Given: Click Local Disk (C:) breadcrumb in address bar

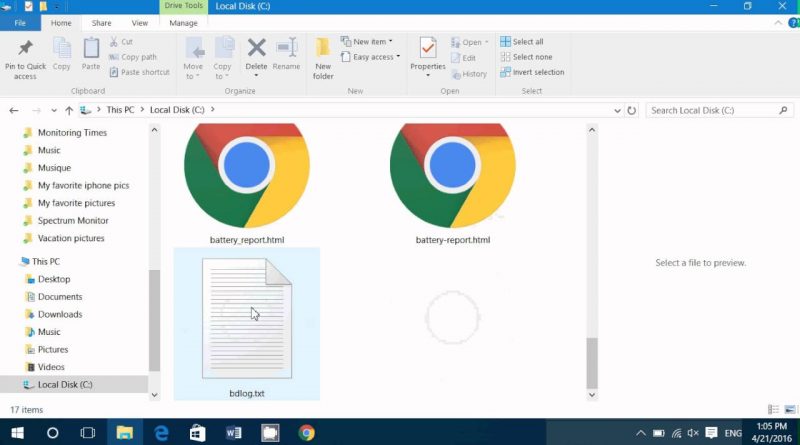Looking at the screenshot, I should [177, 110].
